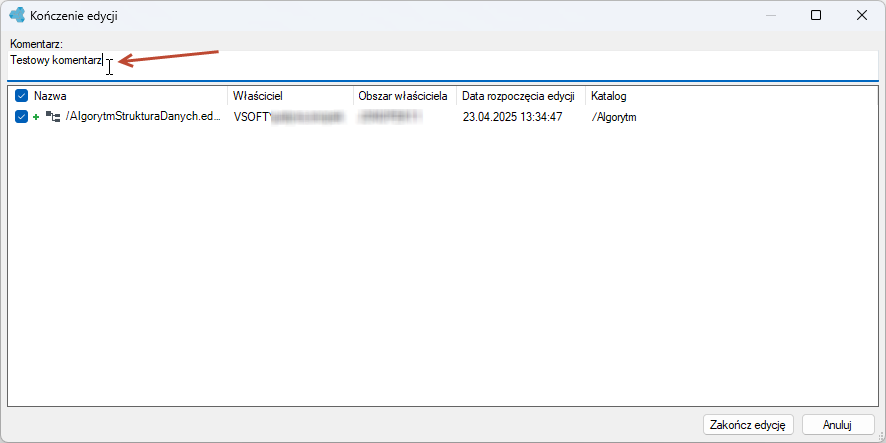886x443 pixels.
Task: Minimize the Kończenie edycji window
Action: 770,15
